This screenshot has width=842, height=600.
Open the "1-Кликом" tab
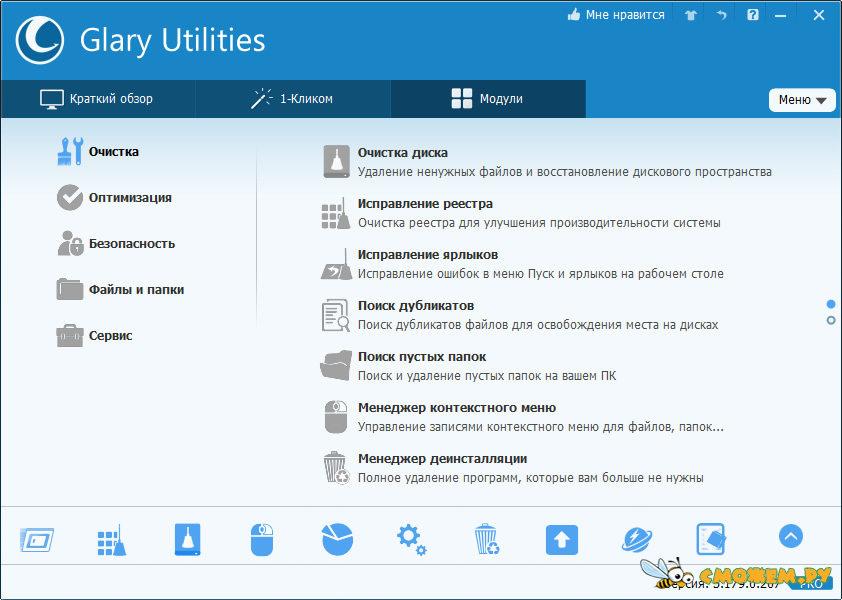click(292, 99)
